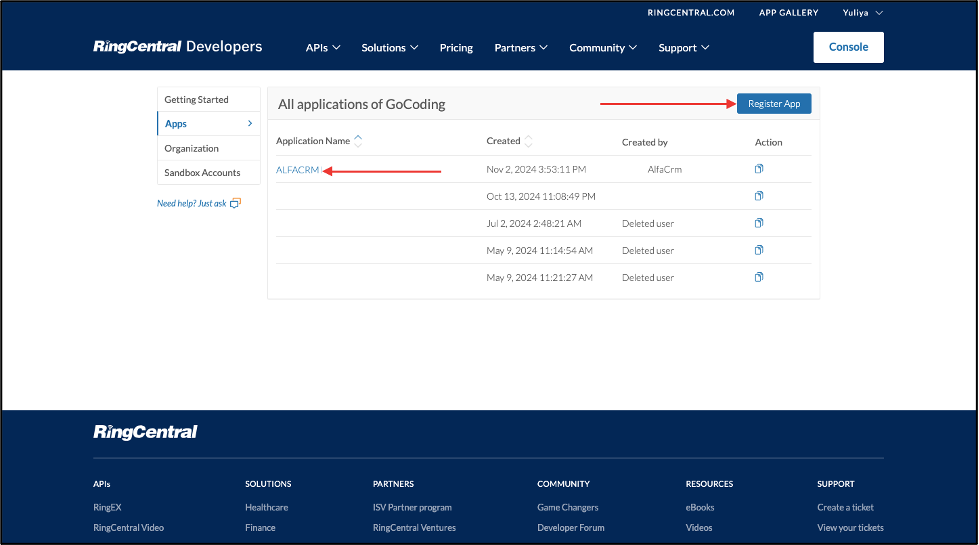Click the Action column header

pos(768,142)
